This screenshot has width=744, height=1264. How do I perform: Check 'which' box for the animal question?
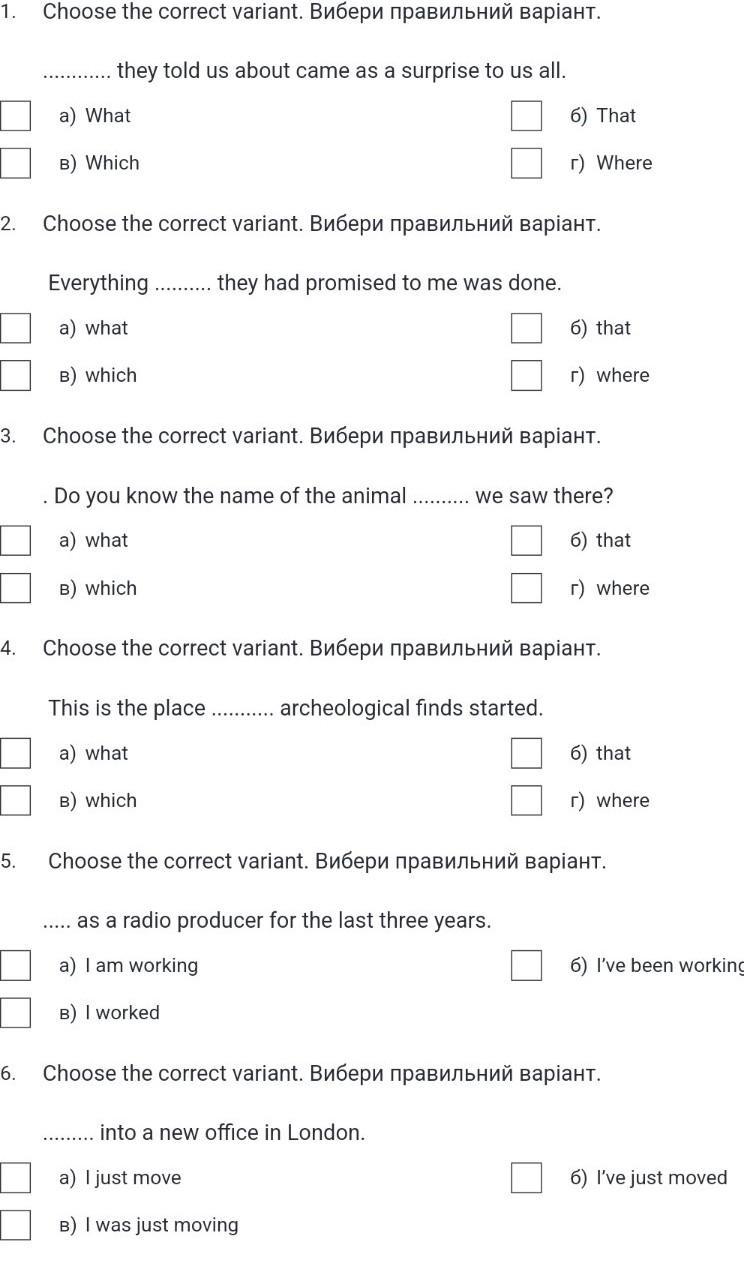click(x=15, y=588)
